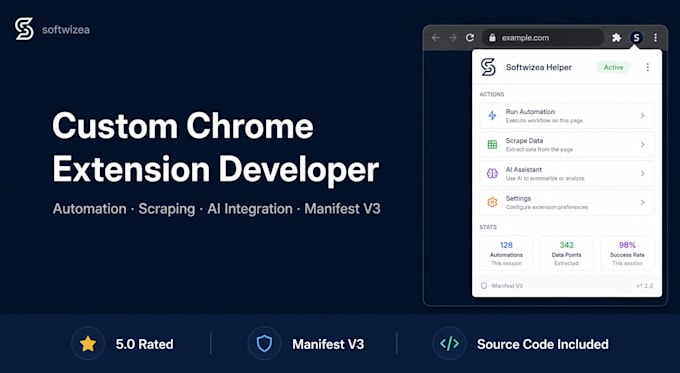Click the padlock icon in address bar

pyautogui.click(x=492, y=38)
